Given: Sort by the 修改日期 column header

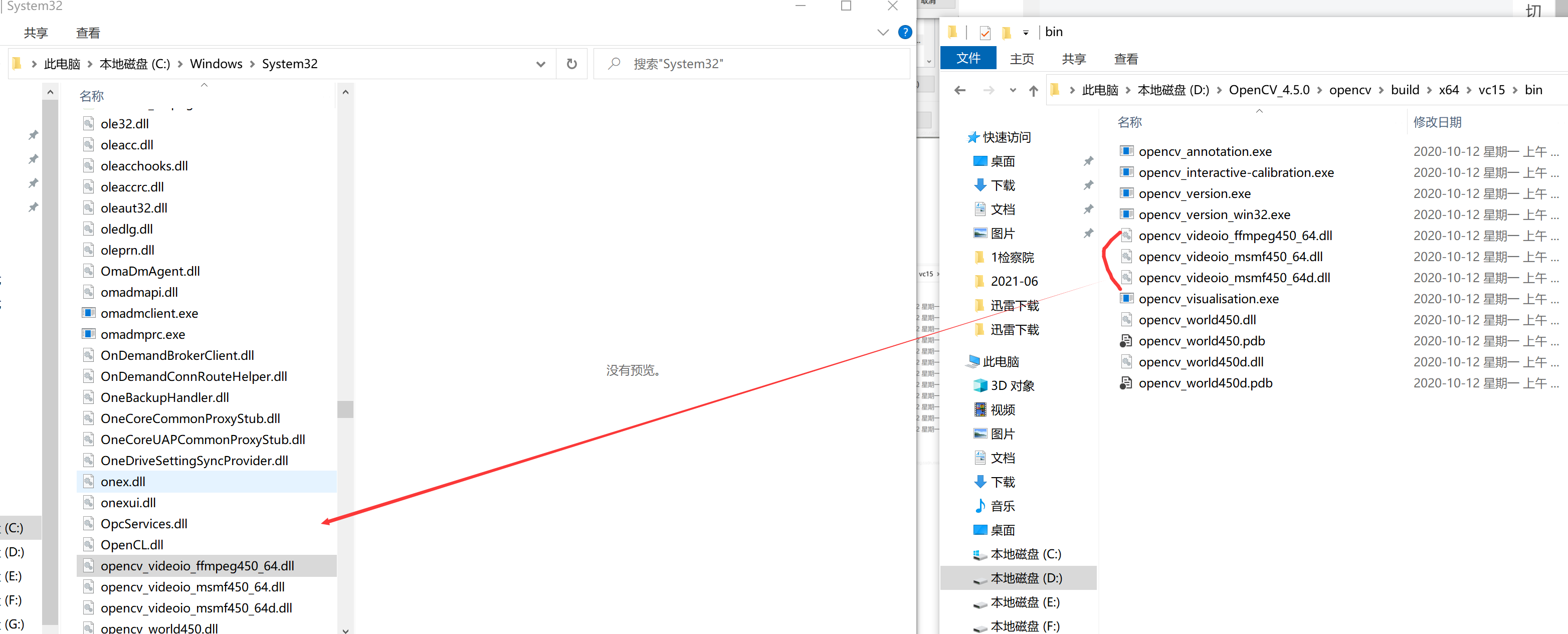Looking at the screenshot, I should (x=1437, y=122).
